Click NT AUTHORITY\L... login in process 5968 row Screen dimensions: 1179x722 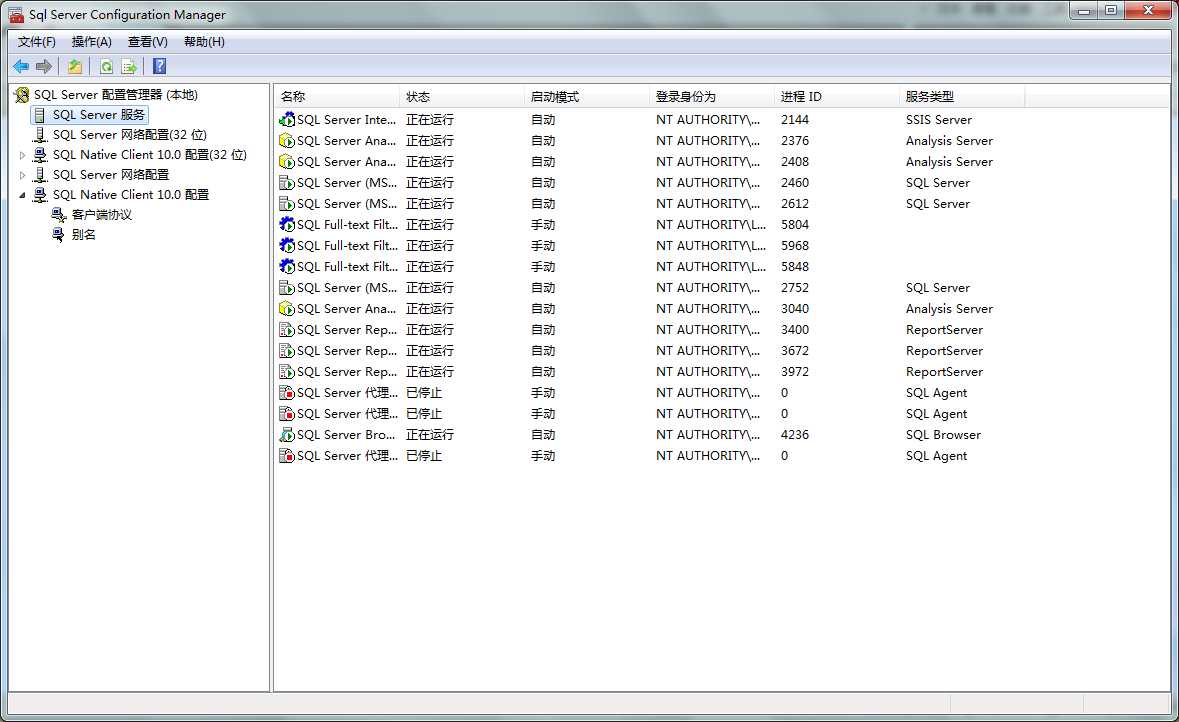[711, 246]
